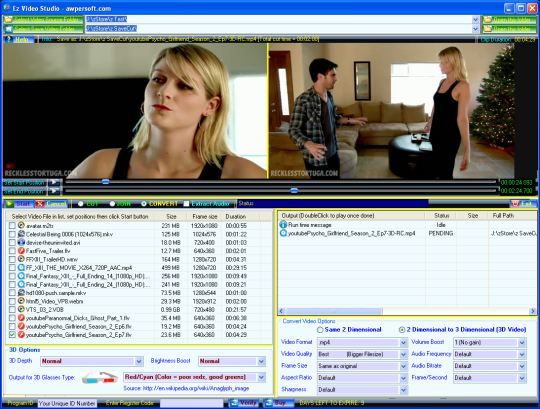Click the Cancel button with red X
Screen dimensions: 540x409
(51, 204)
